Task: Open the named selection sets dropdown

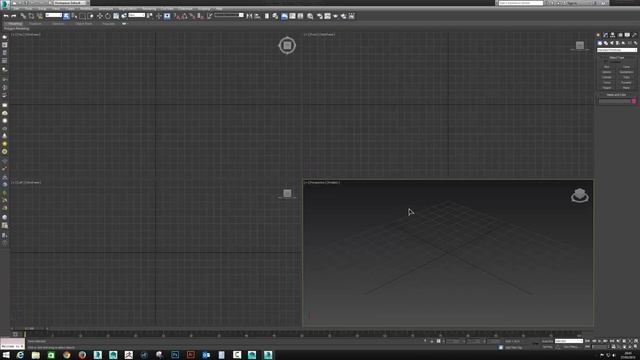Action: [x=229, y=15]
